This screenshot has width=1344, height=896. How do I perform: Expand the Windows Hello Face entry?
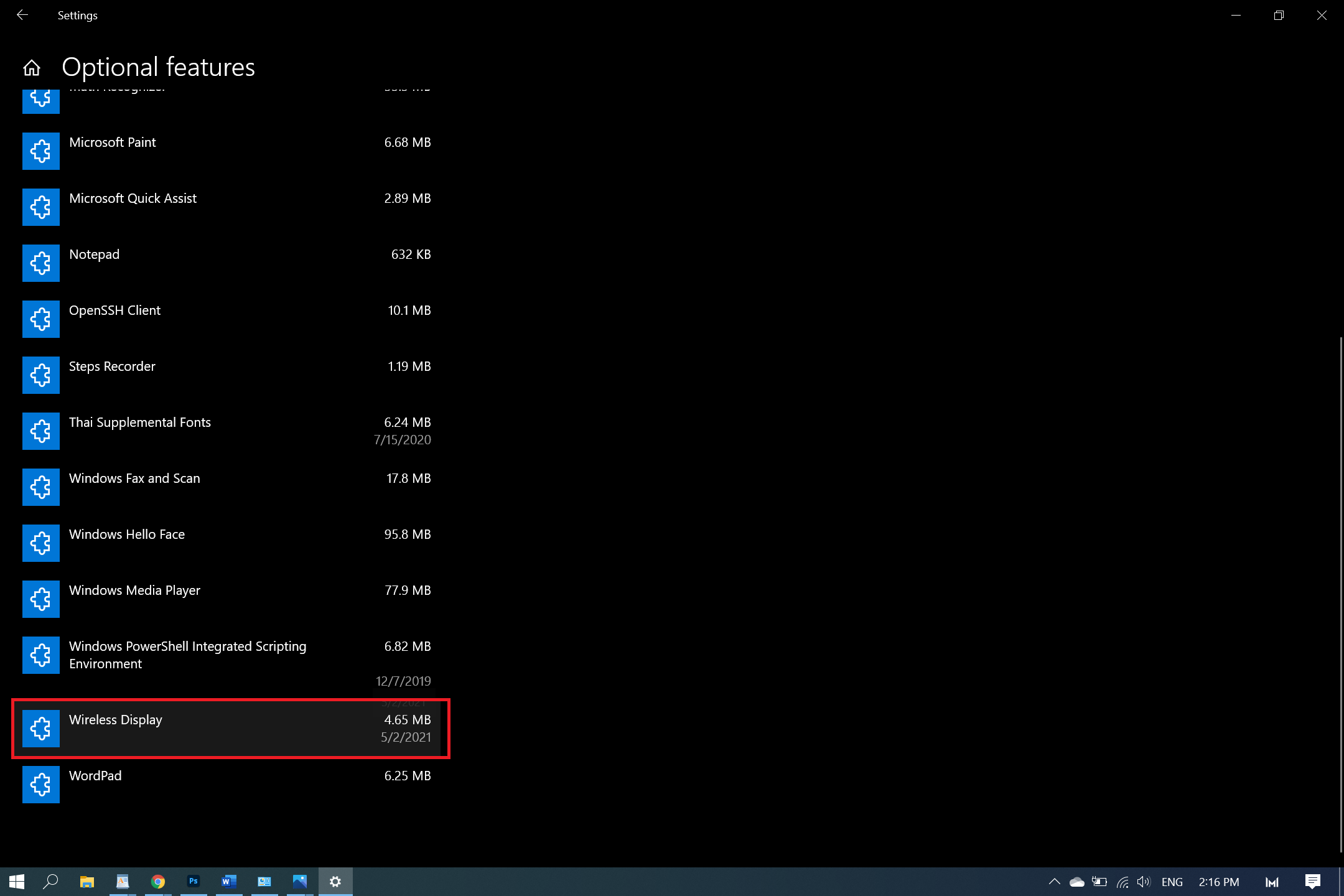coord(226,543)
